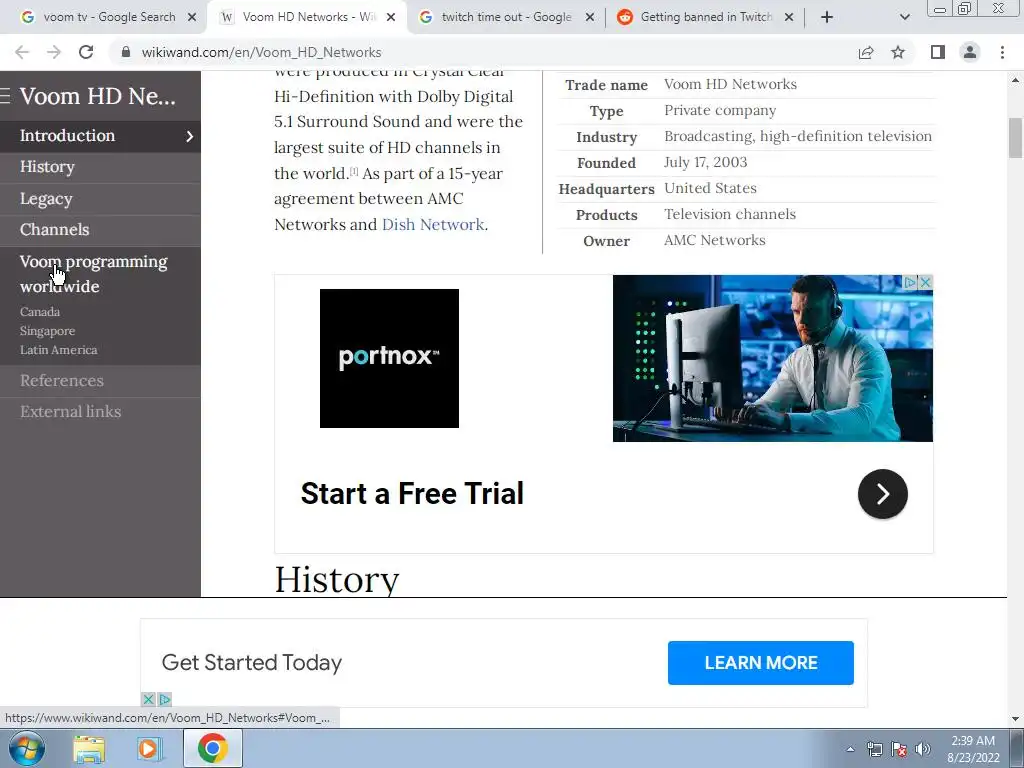Click the scrollbar down arrow
This screenshot has width=1024, height=768.
click(x=1015, y=719)
